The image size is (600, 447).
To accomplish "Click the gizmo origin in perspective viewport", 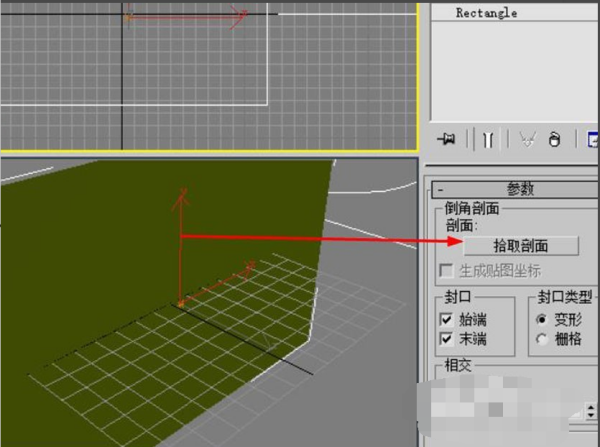I will point(180,303).
